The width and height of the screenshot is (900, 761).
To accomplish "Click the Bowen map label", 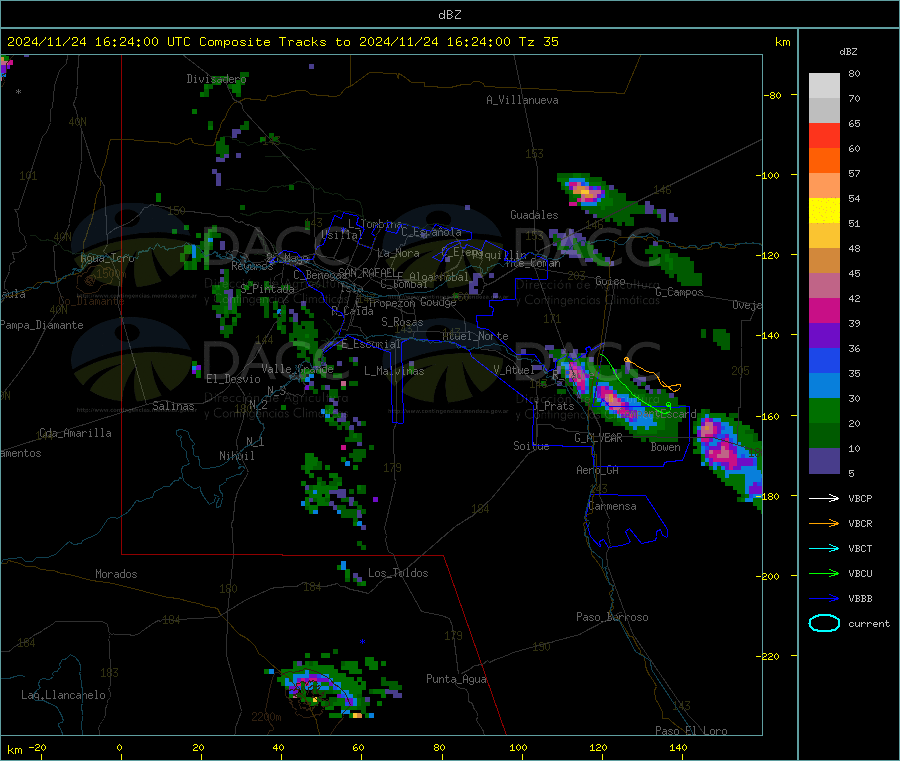I will [x=665, y=447].
